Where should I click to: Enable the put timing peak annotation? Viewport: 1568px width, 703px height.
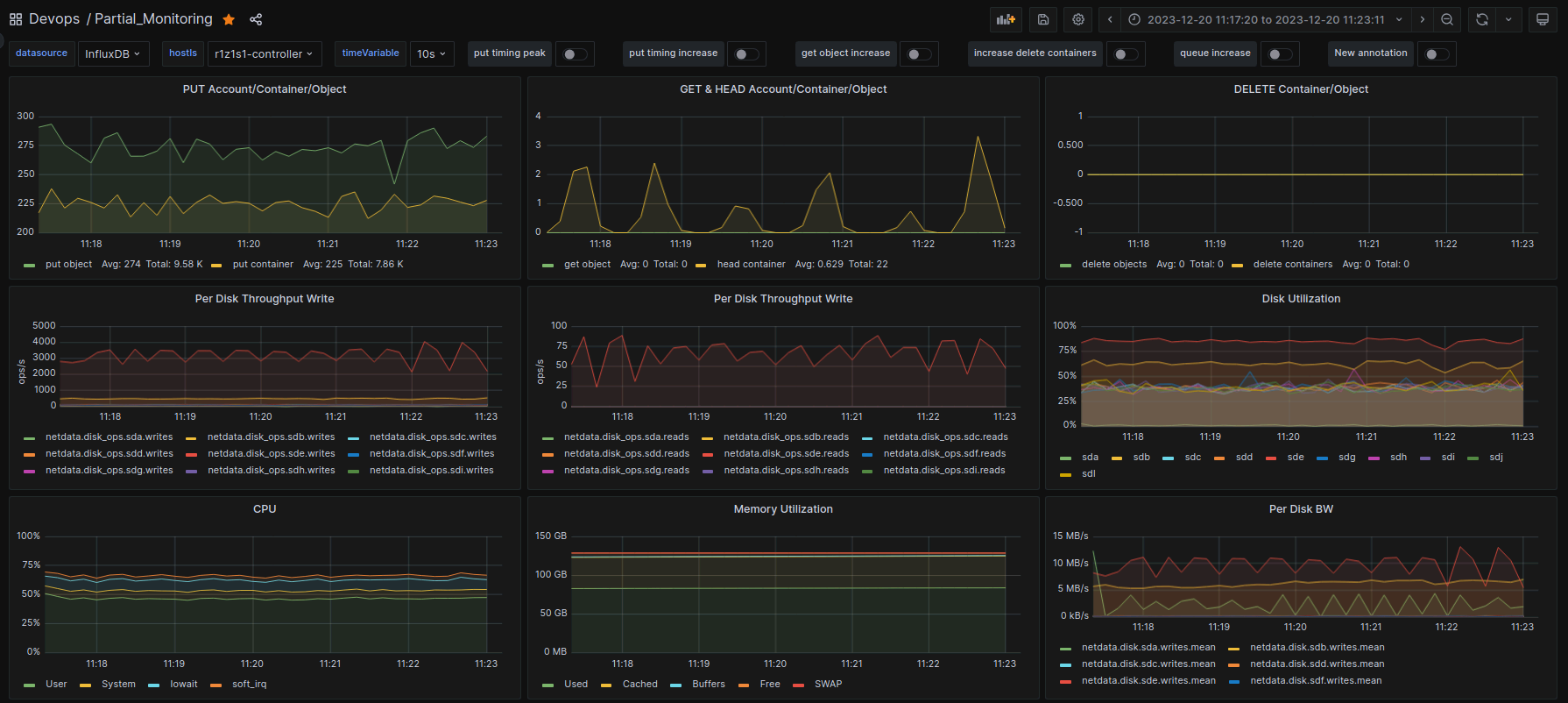(575, 54)
